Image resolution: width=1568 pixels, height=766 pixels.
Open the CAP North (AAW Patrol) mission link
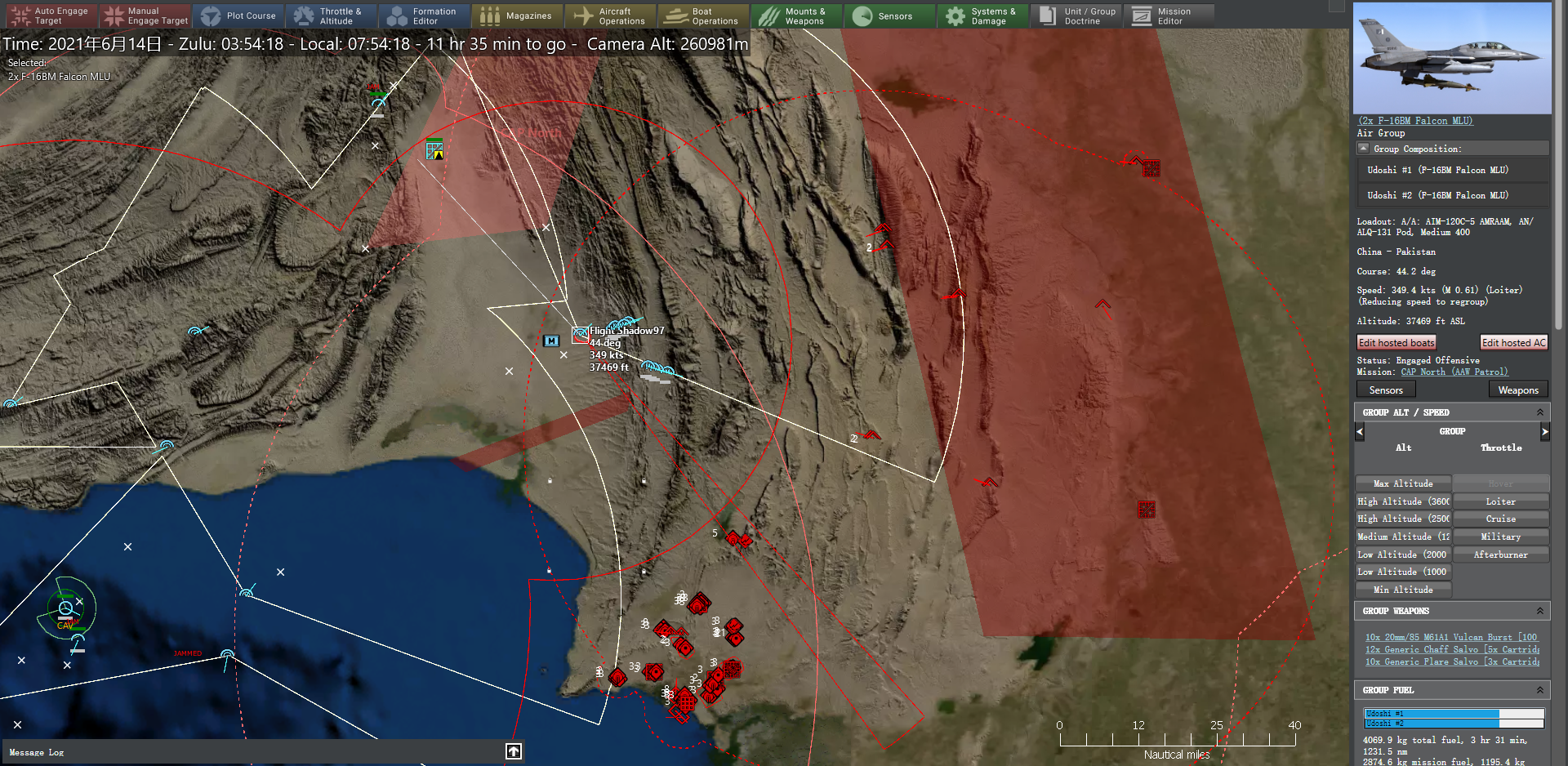(1454, 372)
